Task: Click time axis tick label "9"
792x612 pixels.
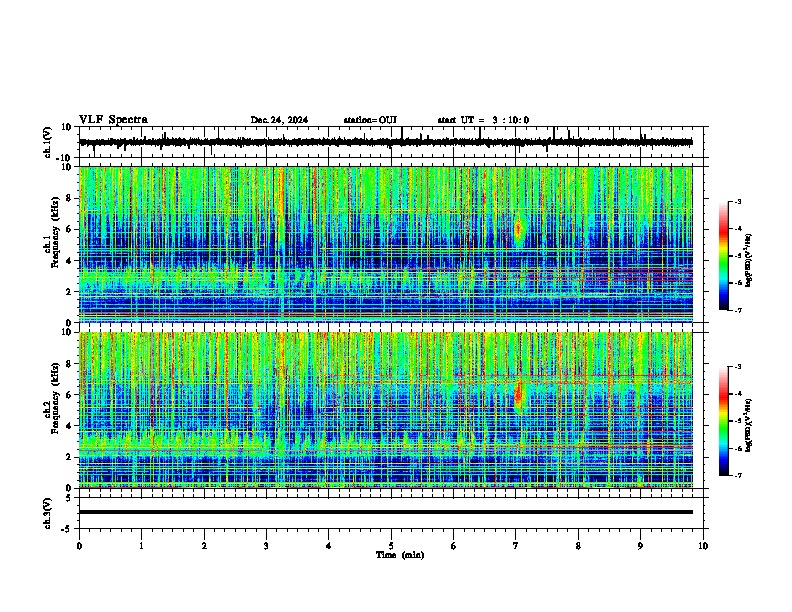Action: click(x=640, y=546)
